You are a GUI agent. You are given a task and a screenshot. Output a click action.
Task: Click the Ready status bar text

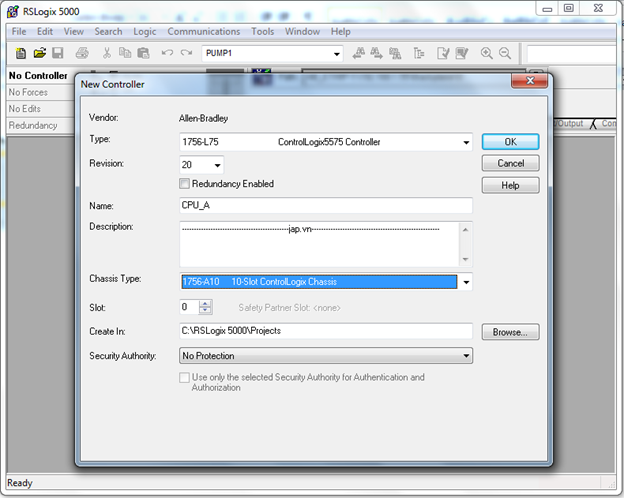(x=20, y=483)
